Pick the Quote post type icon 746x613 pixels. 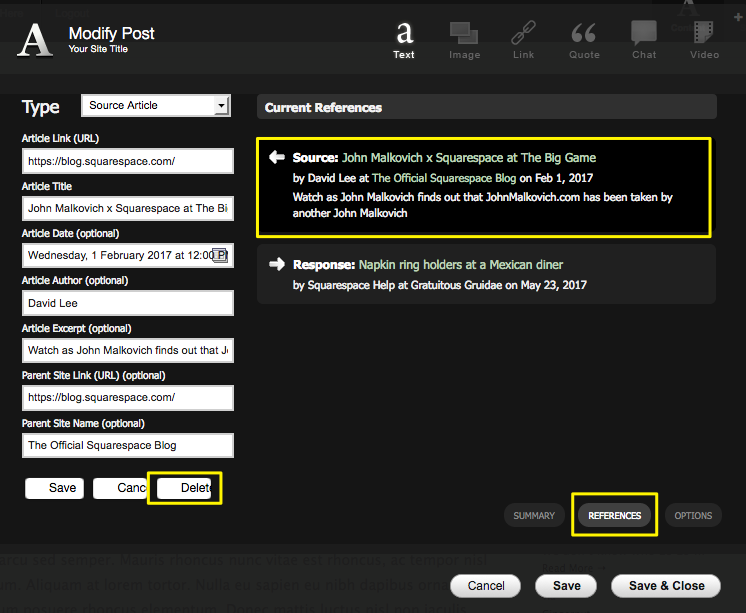tap(584, 38)
